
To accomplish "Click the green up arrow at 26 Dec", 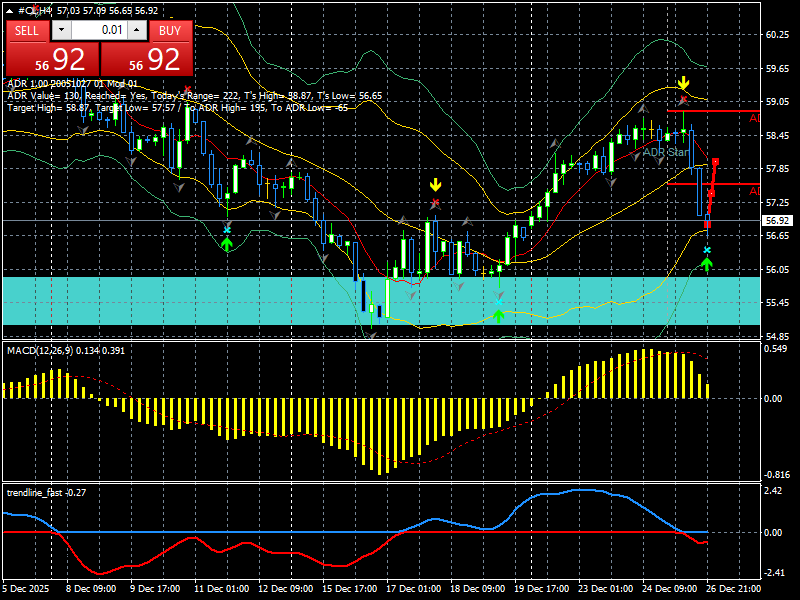I will (x=707, y=264).
